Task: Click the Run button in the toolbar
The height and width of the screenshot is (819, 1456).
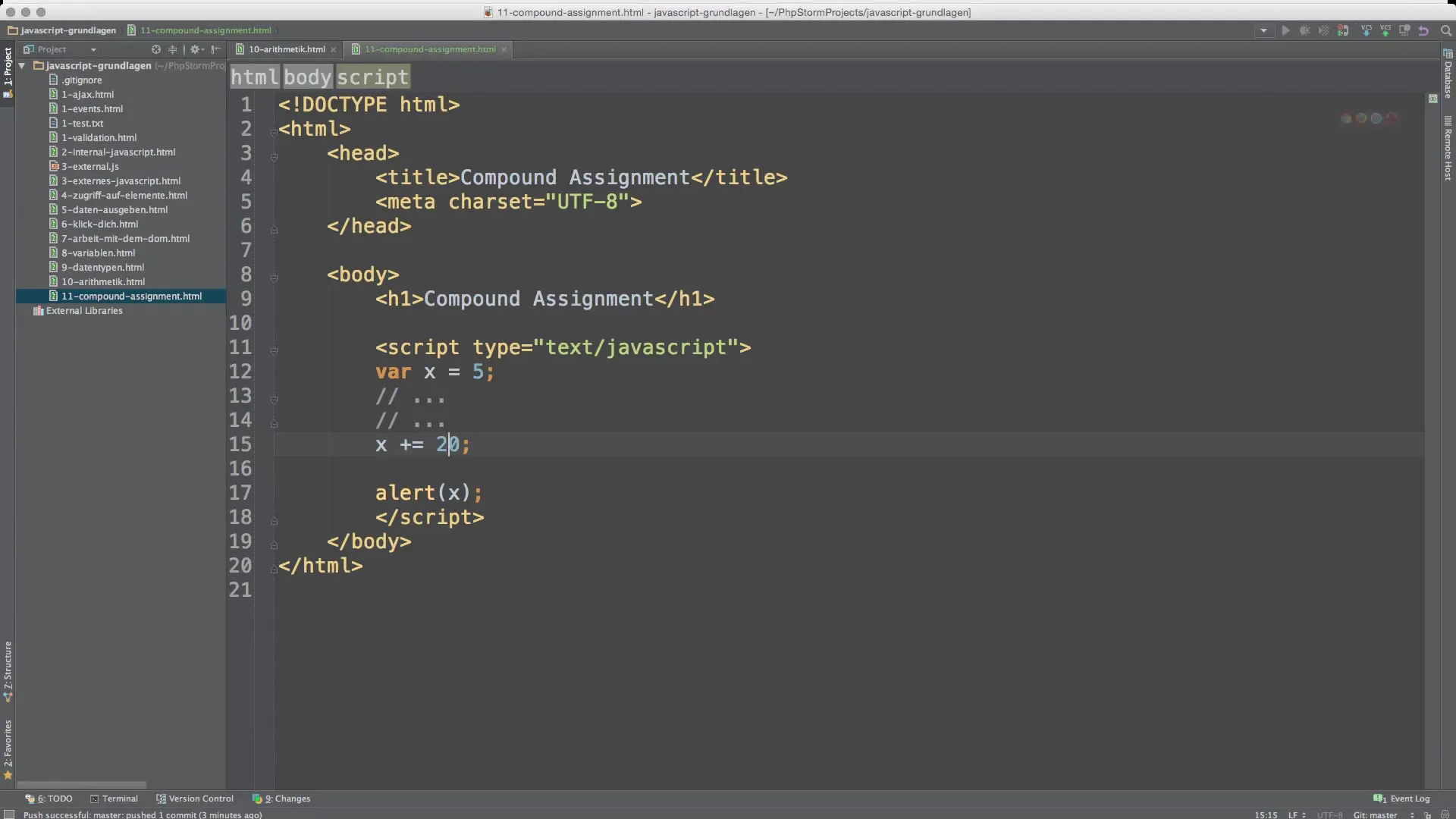Action: (x=1285, y=31)
